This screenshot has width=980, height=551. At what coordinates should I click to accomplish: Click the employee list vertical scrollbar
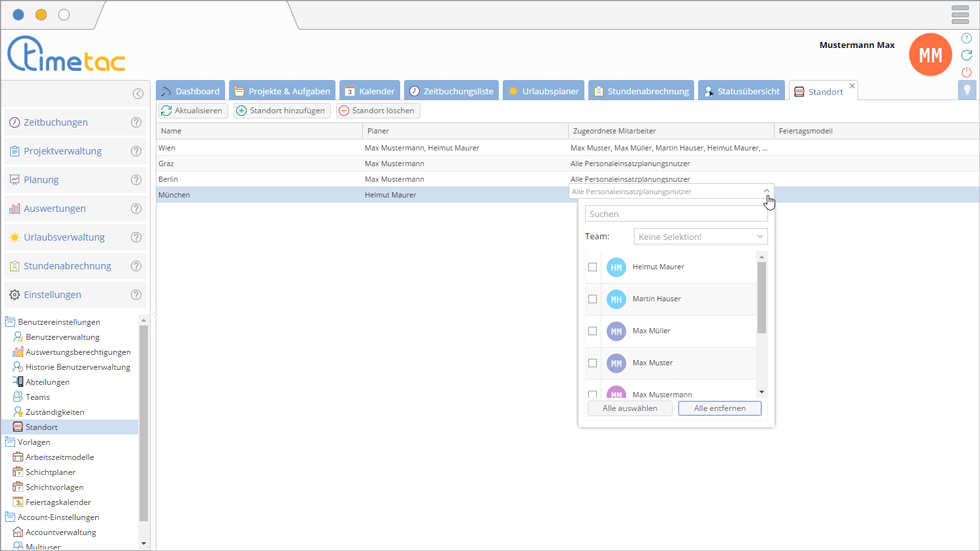[761, 300]
